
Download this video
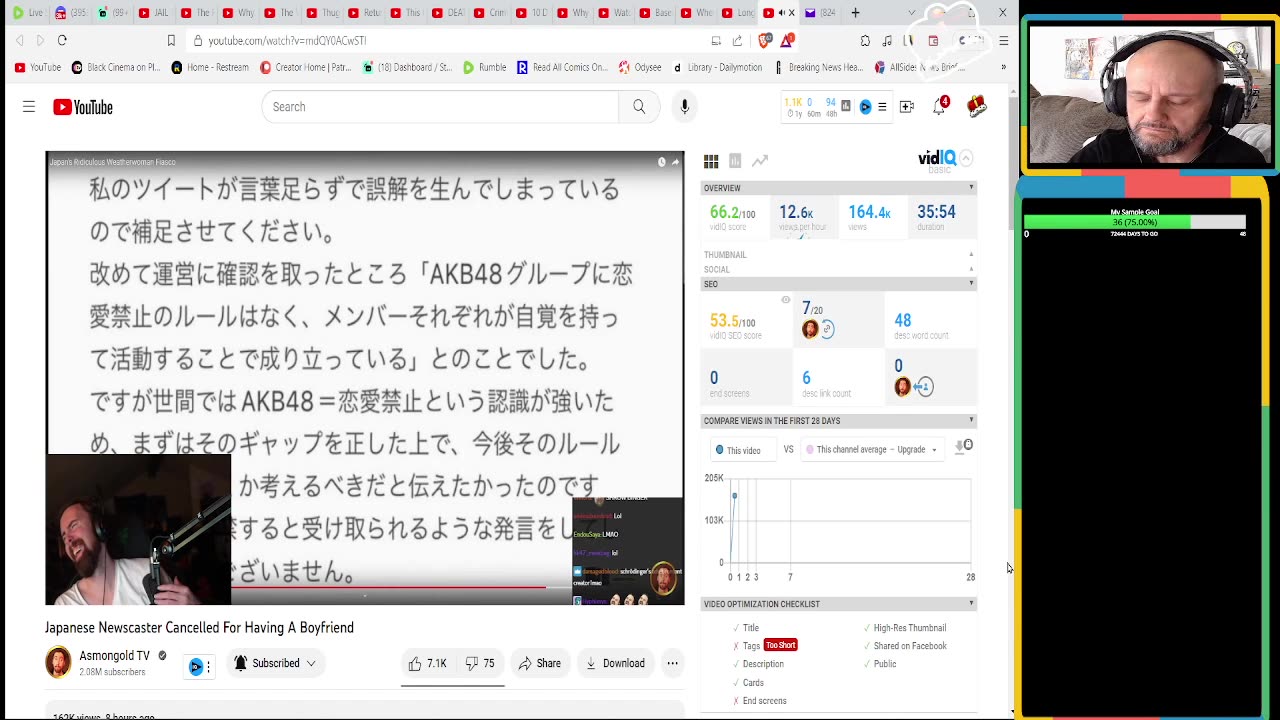pos(615,663)
